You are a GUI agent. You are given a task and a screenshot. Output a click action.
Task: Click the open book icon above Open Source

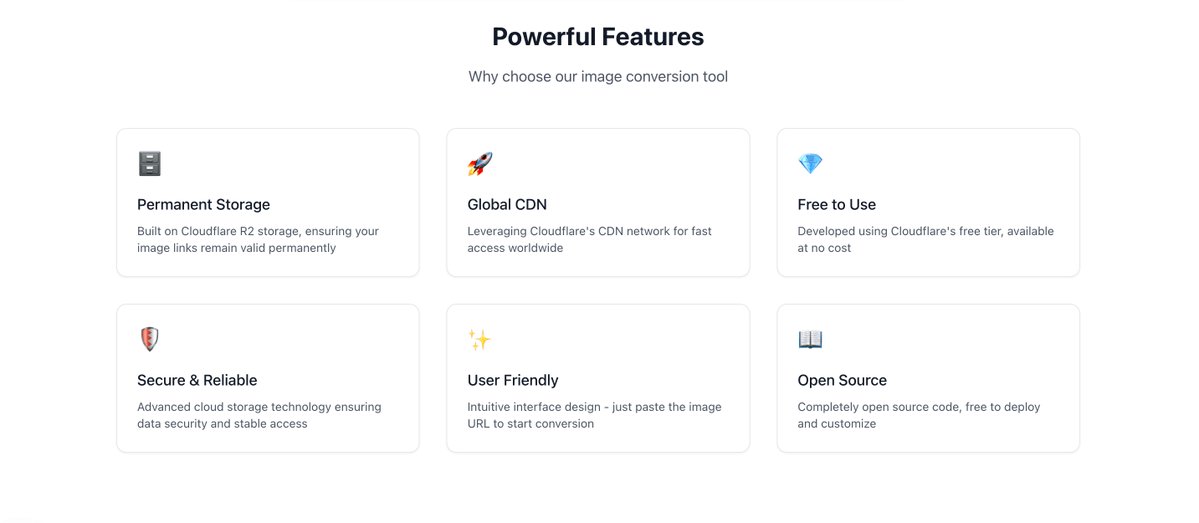pos(810,339)
